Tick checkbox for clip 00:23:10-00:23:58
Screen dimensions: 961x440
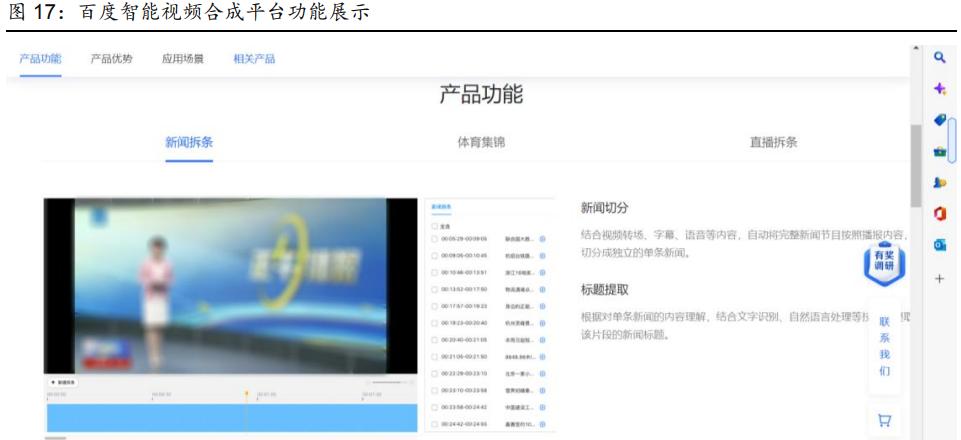[x=435, y=390]
